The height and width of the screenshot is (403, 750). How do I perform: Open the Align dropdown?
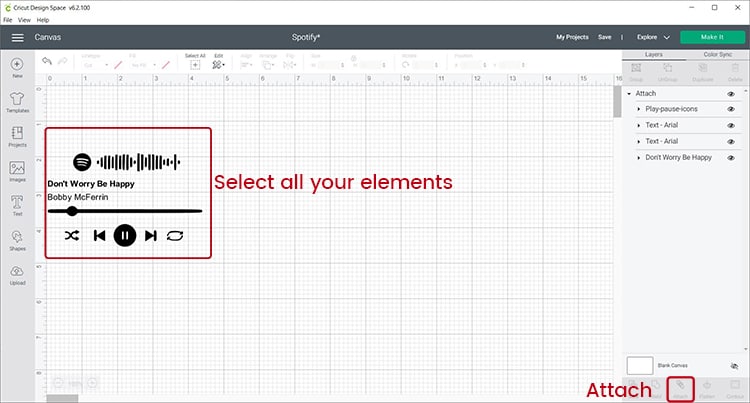246,65
